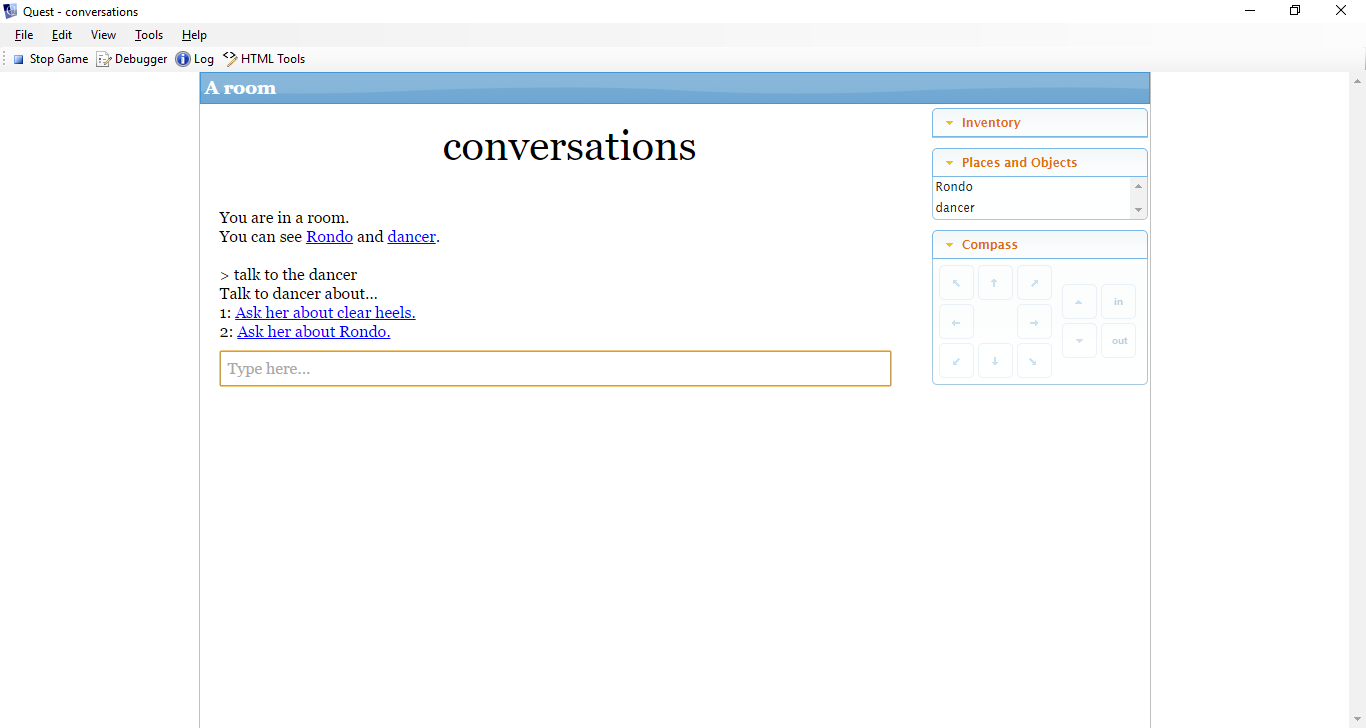Focus the 'Type here...' command input
Screen dimensions: 1366x728
(555, 368)
